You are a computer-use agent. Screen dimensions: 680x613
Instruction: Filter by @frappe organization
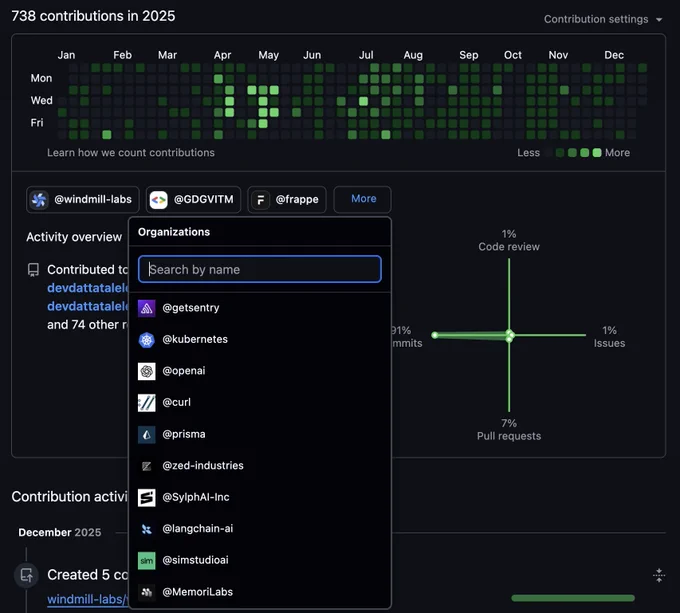tap(287, 199)
